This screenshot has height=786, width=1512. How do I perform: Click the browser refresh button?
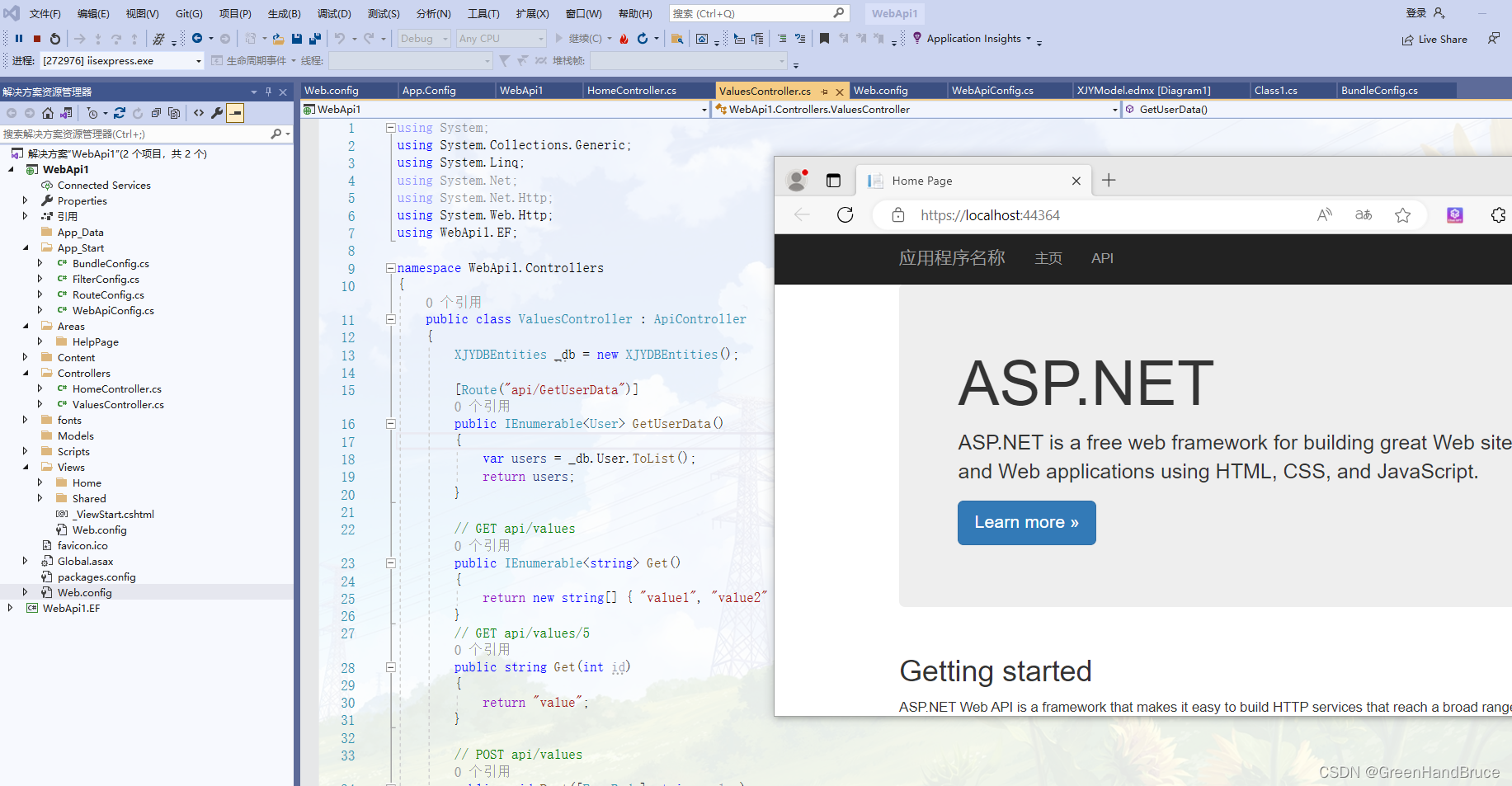845,215
